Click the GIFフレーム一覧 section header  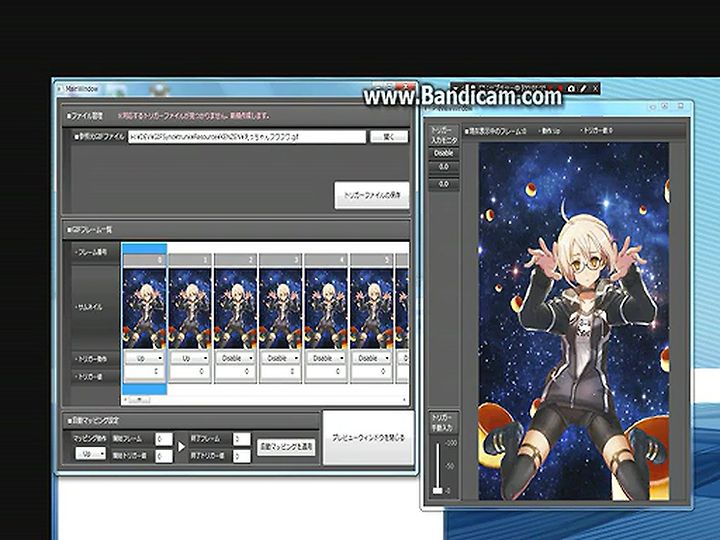pos(90,229)
